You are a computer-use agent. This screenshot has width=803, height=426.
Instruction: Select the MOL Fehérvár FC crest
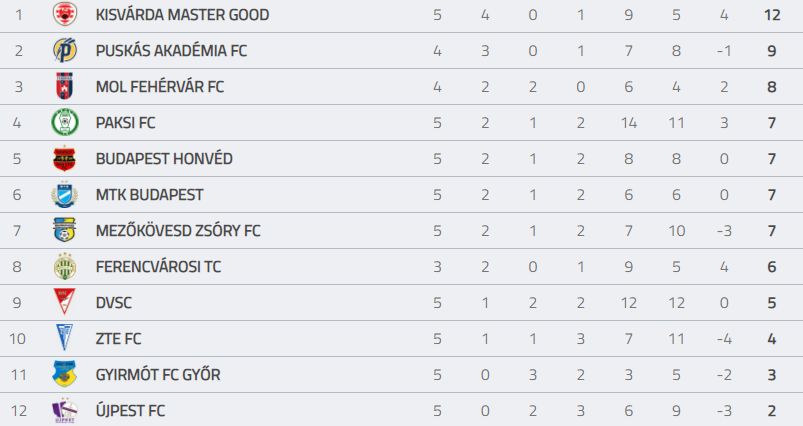click(x=65, y=86)
